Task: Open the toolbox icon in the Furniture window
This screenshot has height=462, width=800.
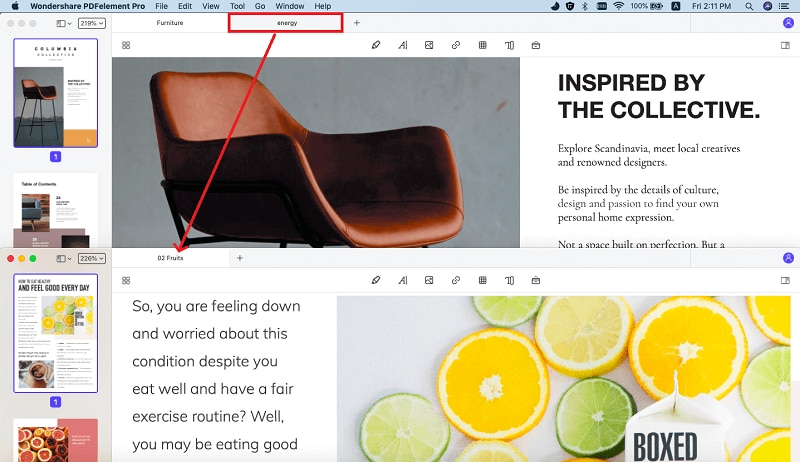Action: coord(536,45)
